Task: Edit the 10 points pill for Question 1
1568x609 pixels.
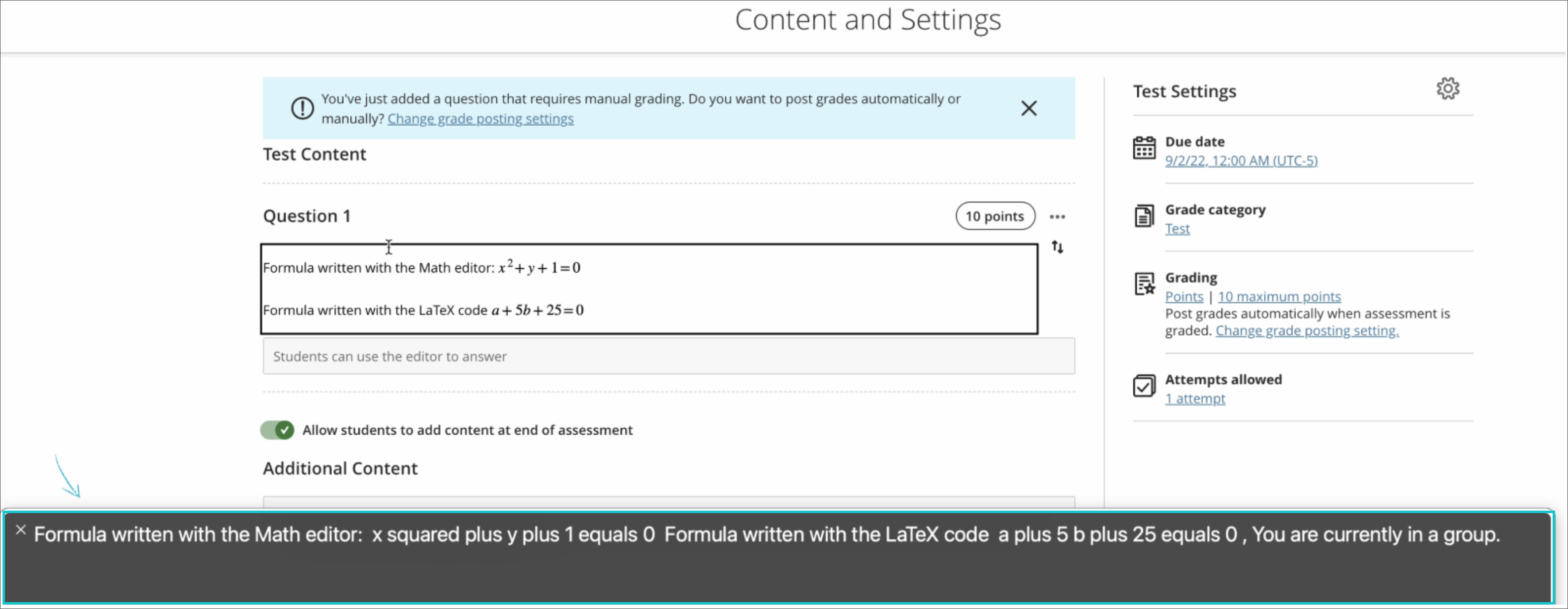Action: tap(995, 217)
